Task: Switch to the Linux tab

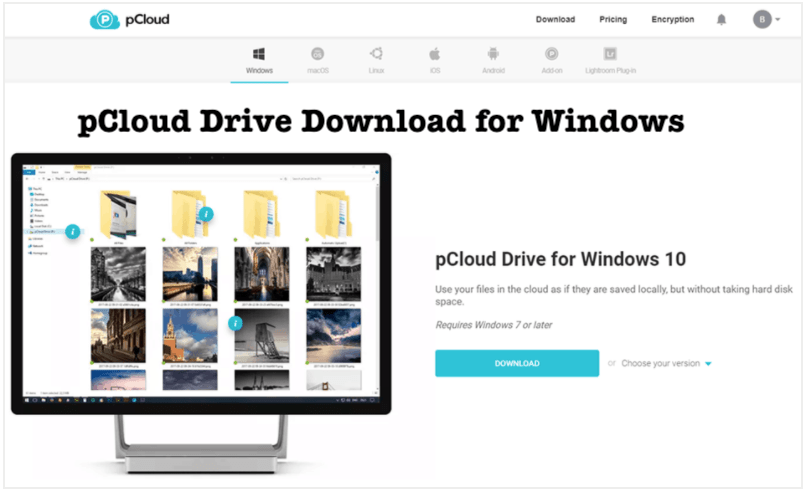Action: pyautogui.click(x=376, y=61)
